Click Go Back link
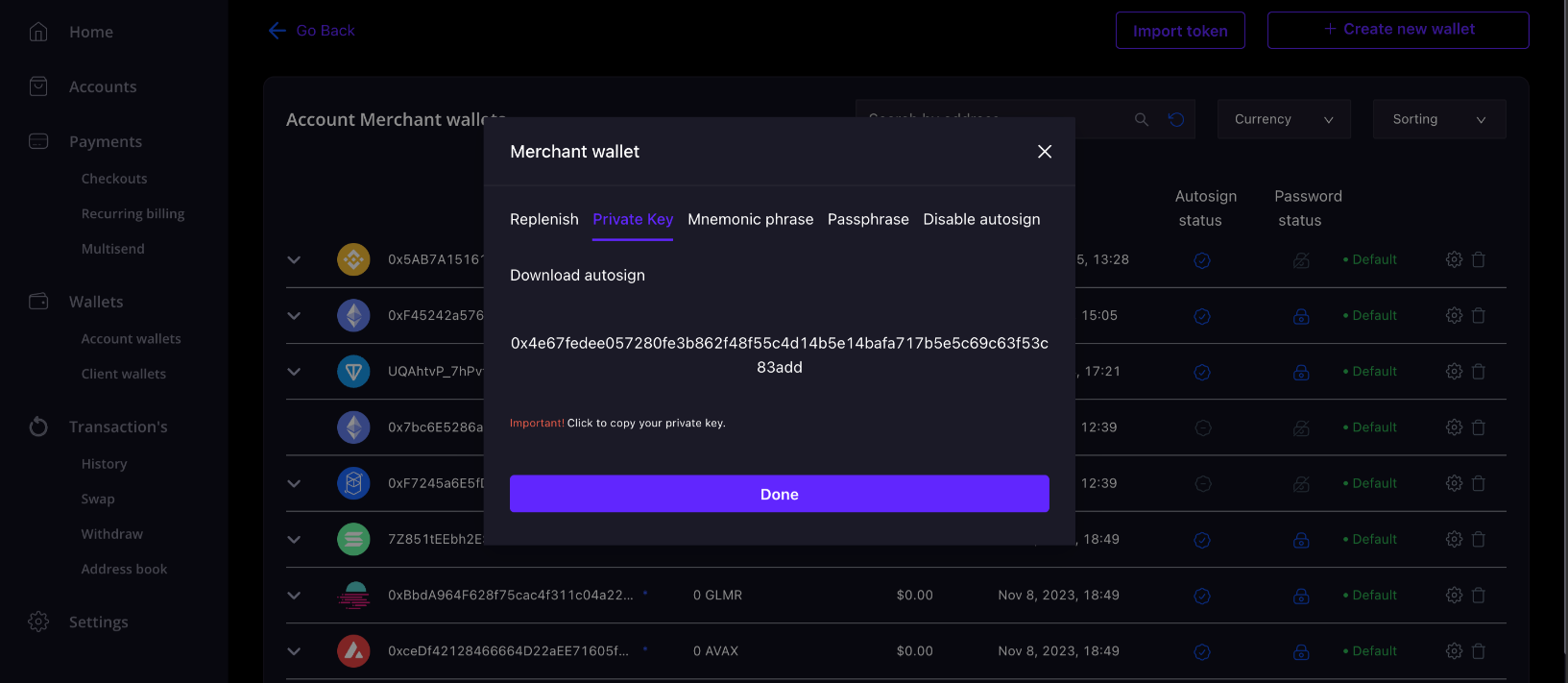This screenshot has width=1568, height=683. pyautogui.click(x=312, y=31)
